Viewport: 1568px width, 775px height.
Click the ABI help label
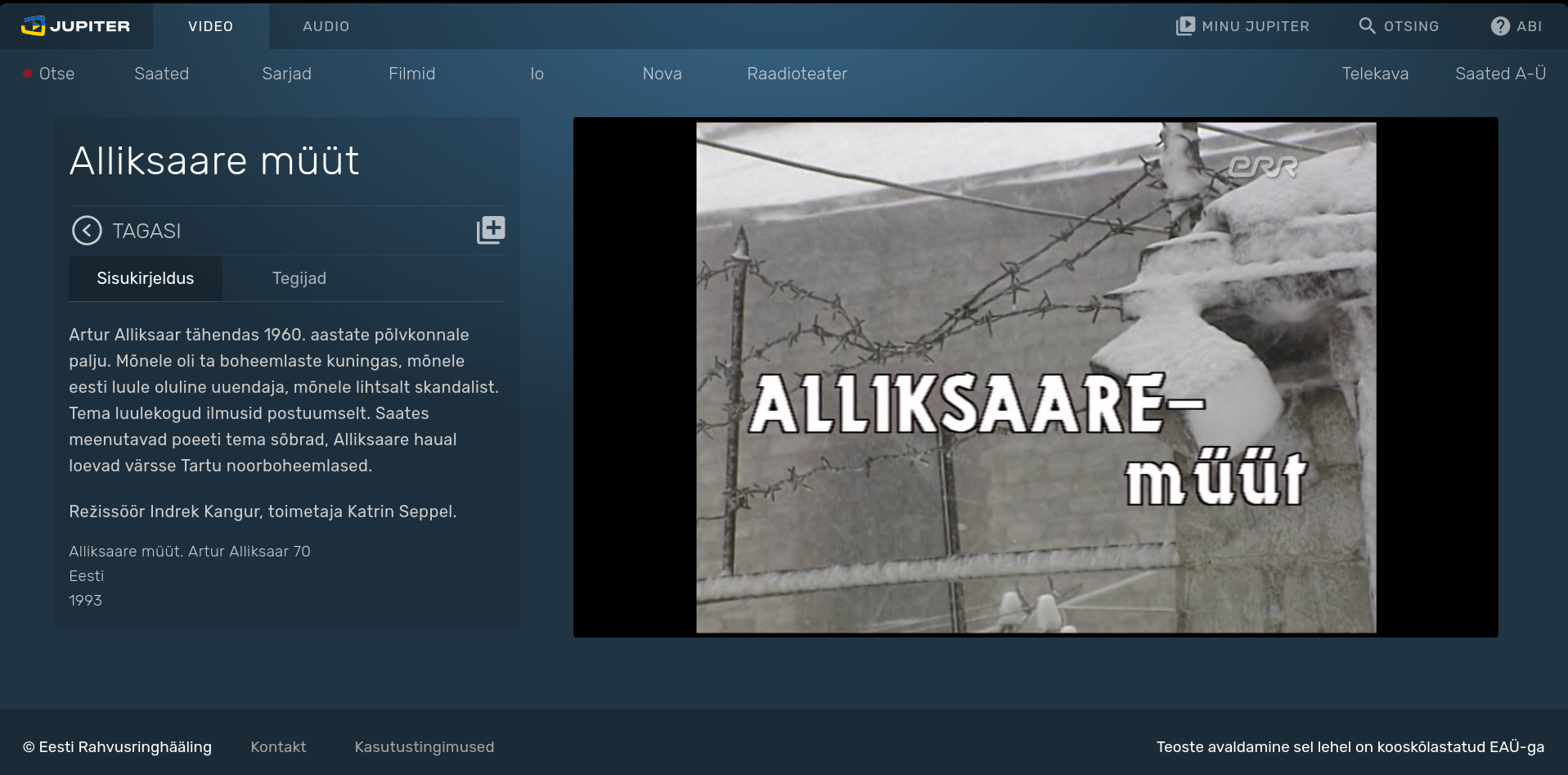[x=1530, y=26]
